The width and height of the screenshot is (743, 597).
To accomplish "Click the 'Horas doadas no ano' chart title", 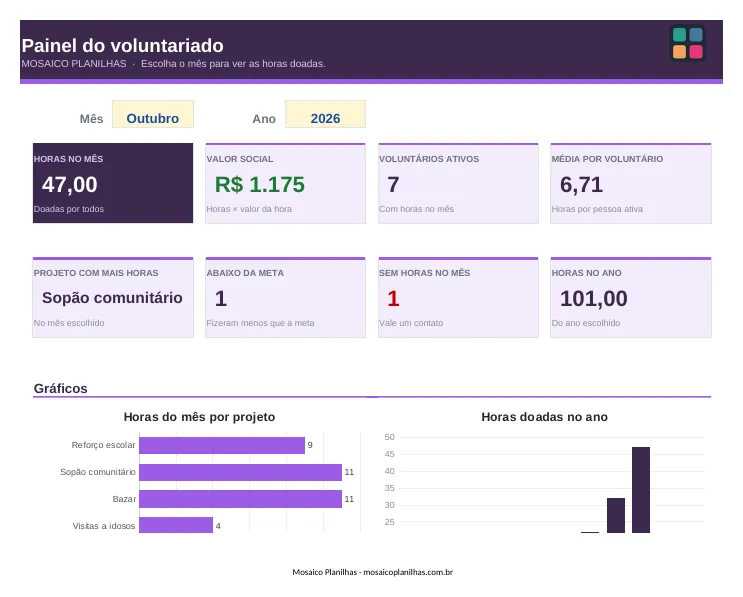I will pyautogui.click(x=544, y=417).
